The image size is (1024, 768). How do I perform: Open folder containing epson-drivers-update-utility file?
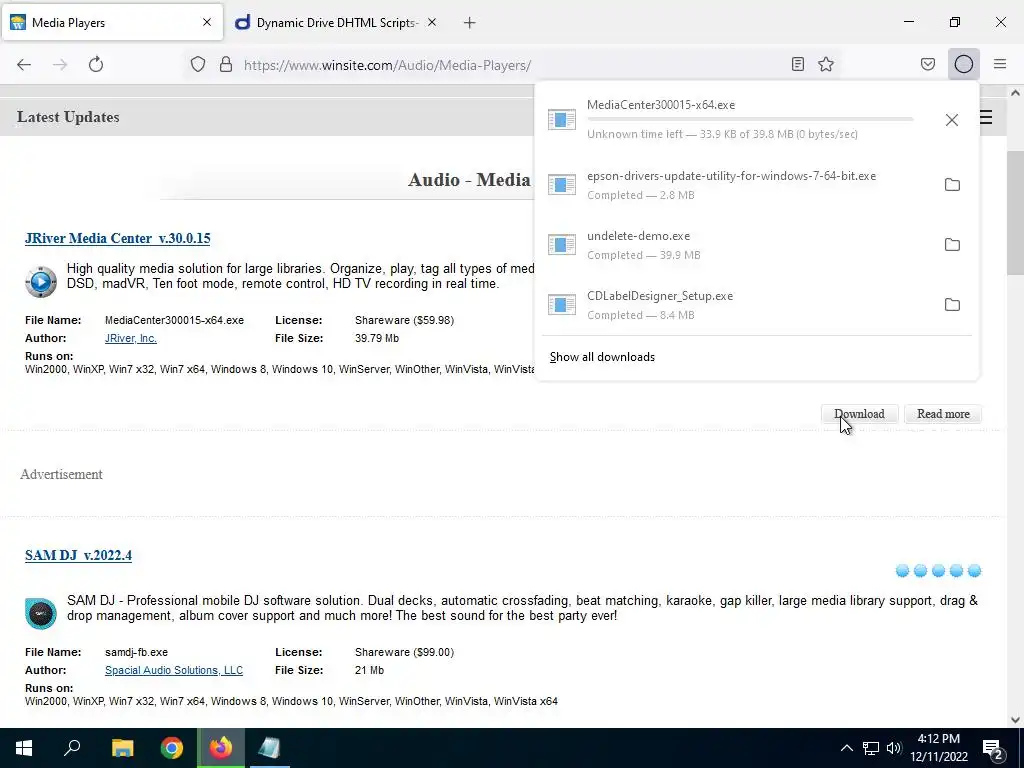[x=952, y=185]
